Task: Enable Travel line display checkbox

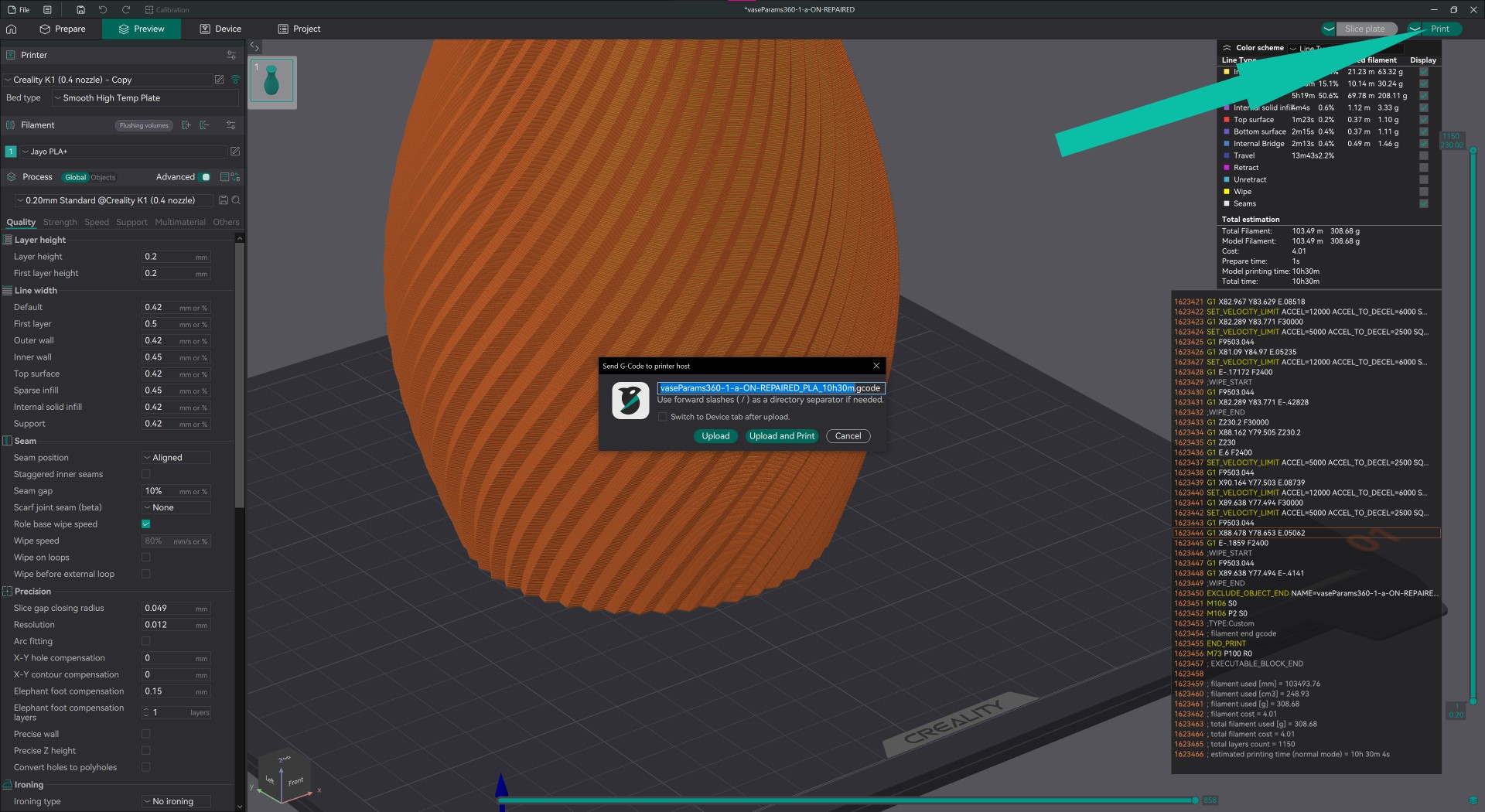Action: (x=1423, y=155)
